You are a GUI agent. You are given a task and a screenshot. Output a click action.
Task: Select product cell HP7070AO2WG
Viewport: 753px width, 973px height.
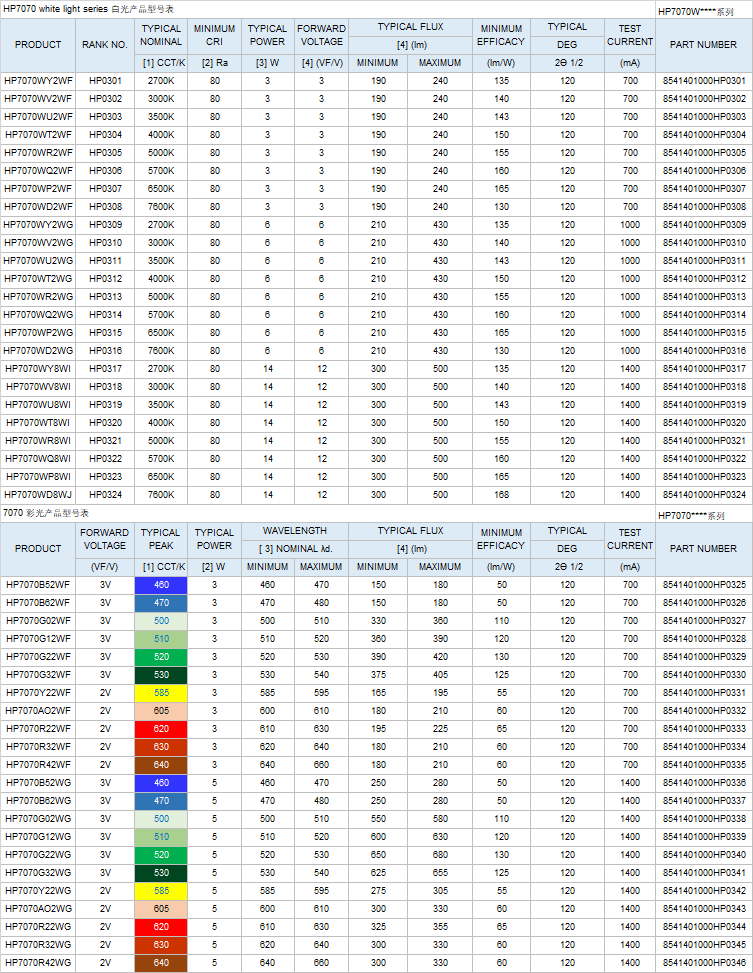coord(38,909)
